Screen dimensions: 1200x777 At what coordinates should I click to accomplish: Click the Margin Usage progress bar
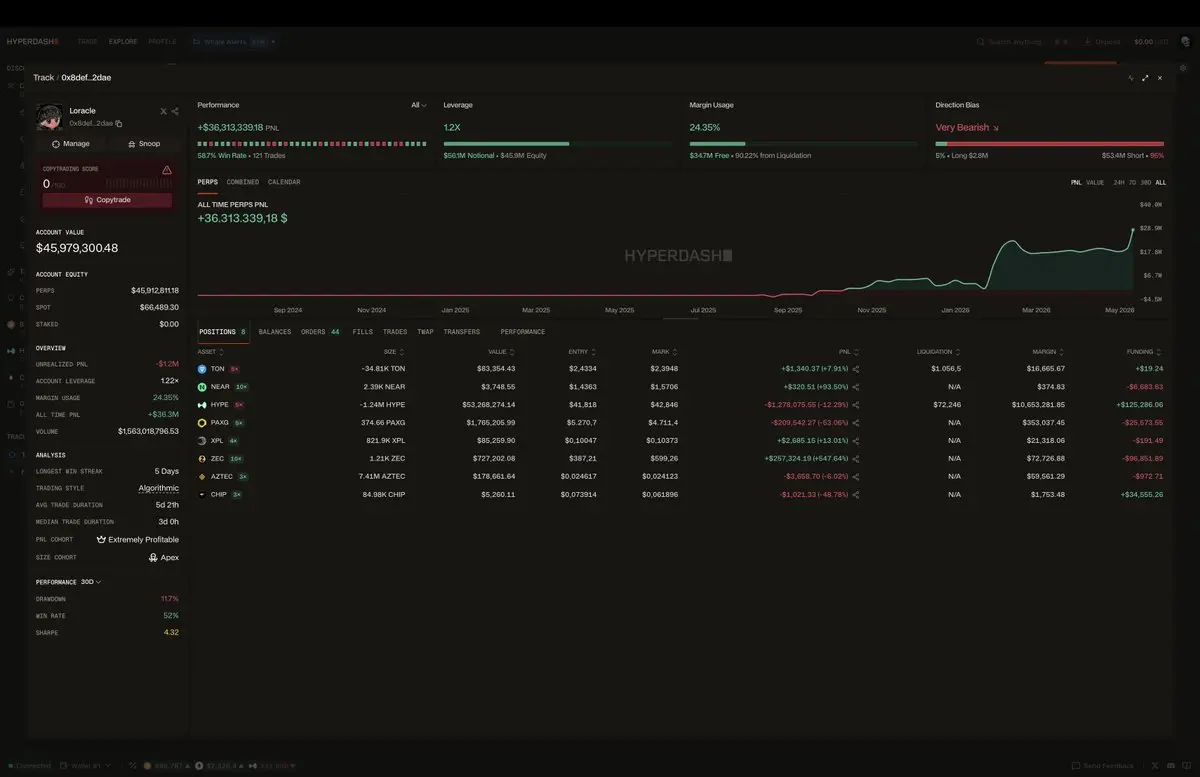click(803, 144)
